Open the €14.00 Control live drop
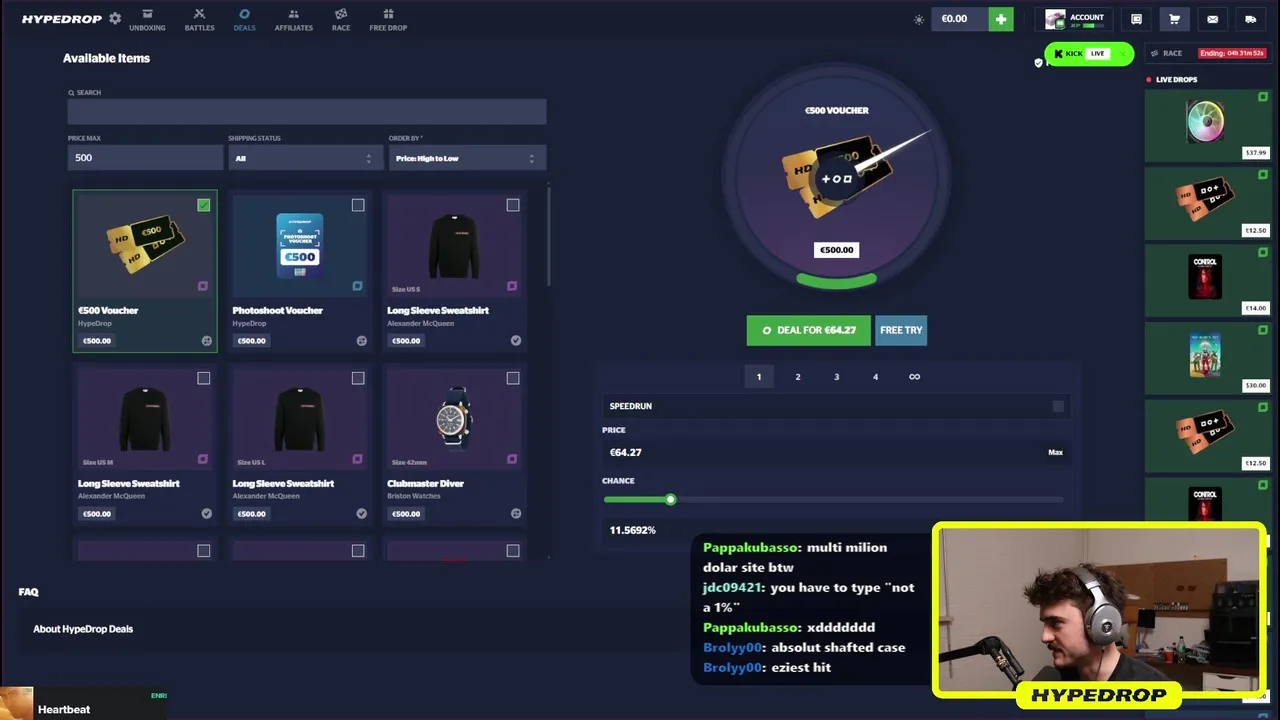1280x720 pixels. pos(1208,280)
